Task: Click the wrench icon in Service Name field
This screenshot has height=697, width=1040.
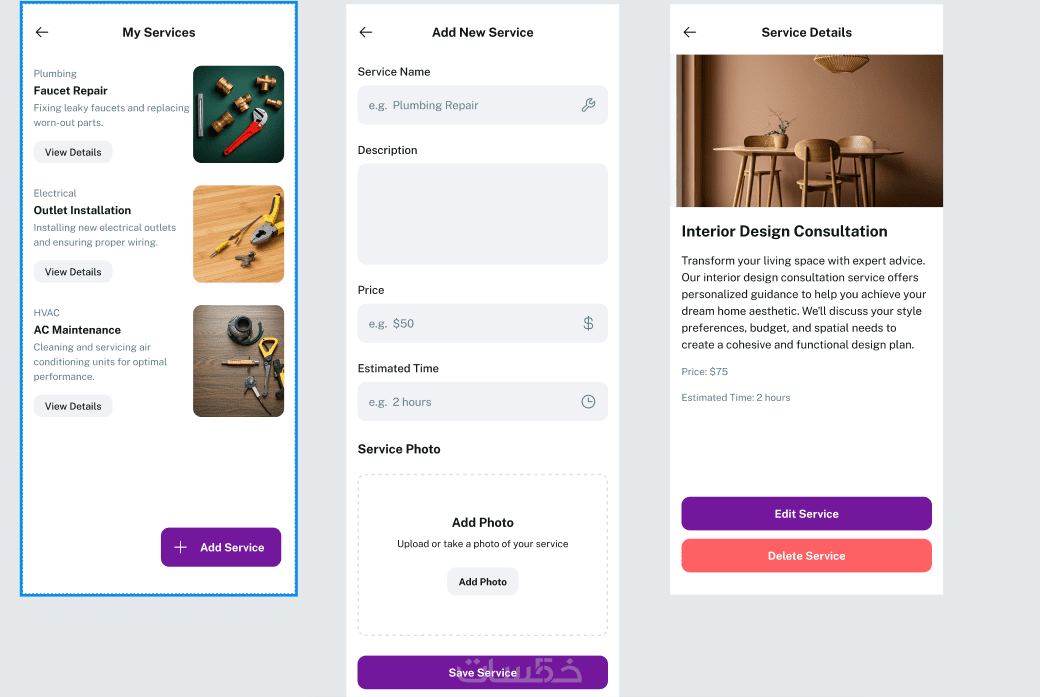Action: (x=588, y=105)
